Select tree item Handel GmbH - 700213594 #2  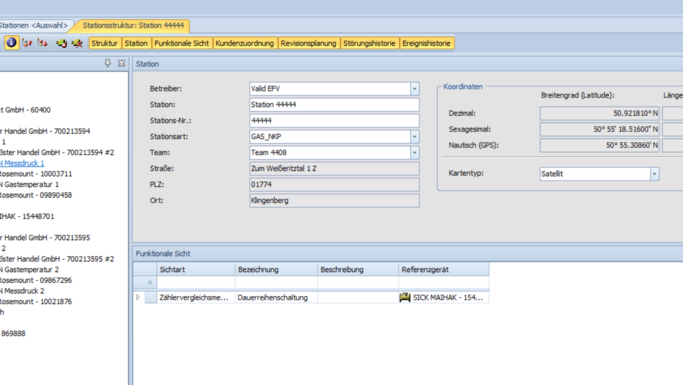(x=57, y=152)
